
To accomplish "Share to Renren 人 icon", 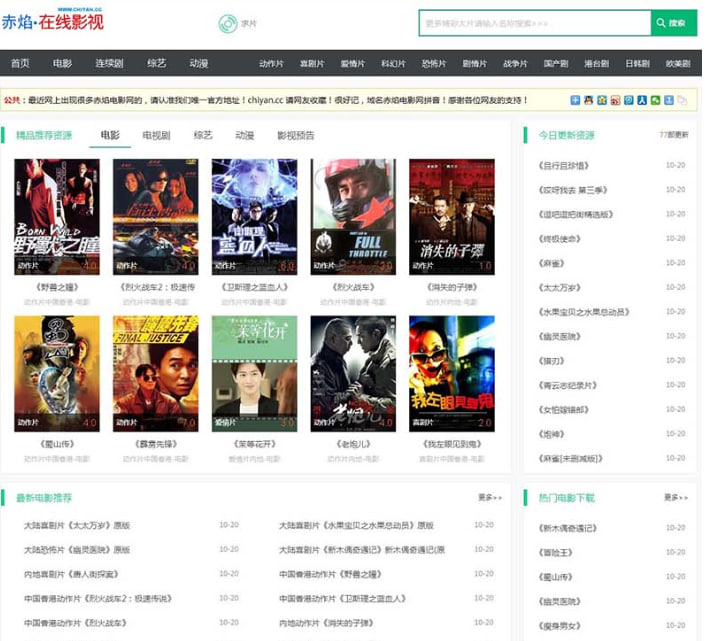I will coord(642,100).
